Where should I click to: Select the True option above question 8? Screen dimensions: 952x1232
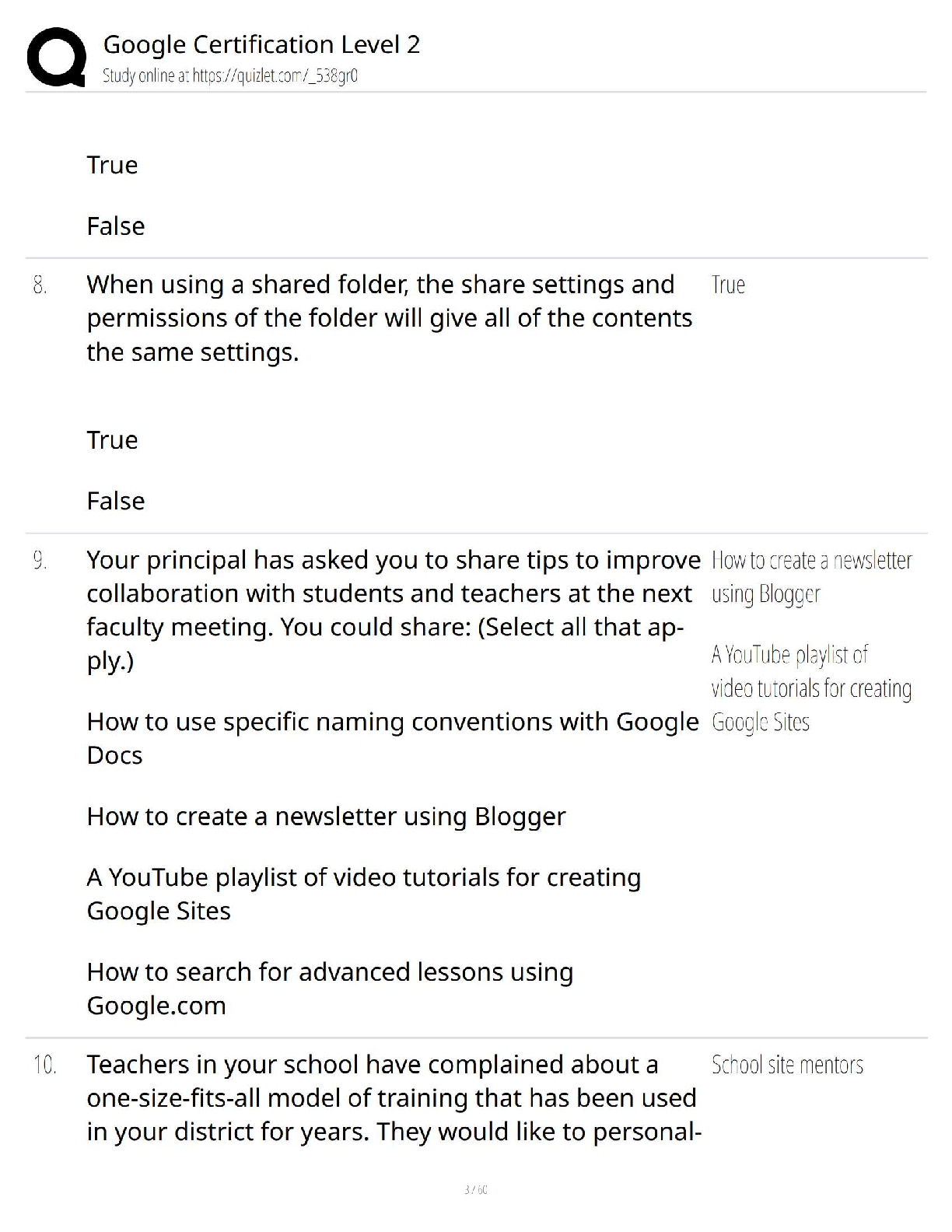point(112,165)
